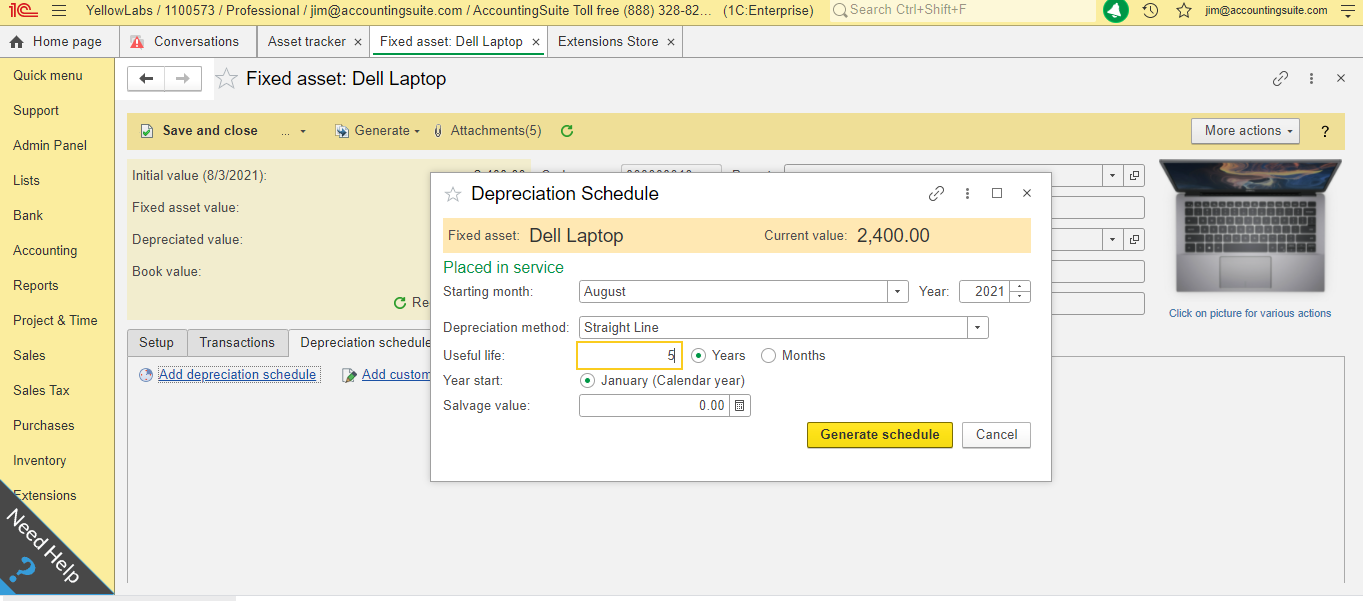Expand the ellipsis toolbar dropdown
Viewport: 1363px width, 601px height.
pos(293,131)
